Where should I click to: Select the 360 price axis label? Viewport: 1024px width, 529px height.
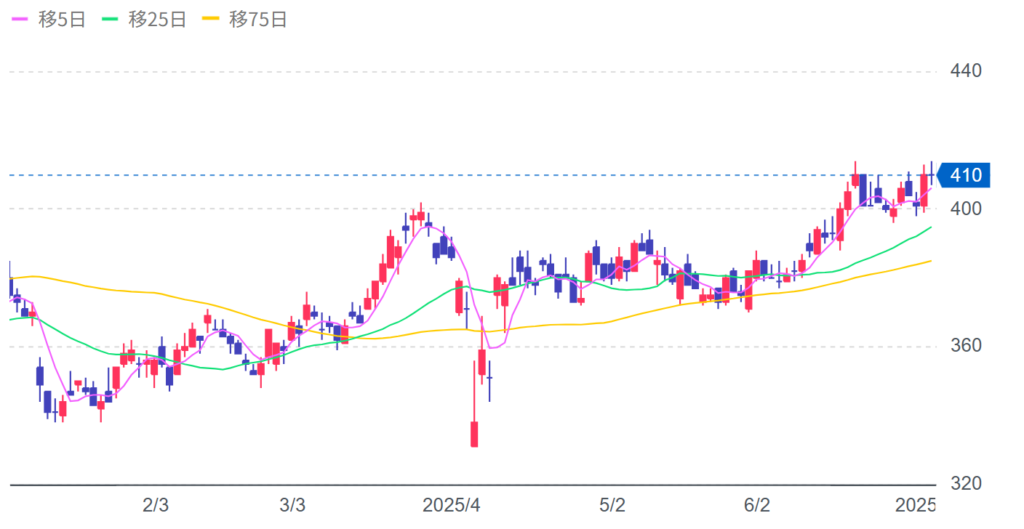(x=965, y=346)
